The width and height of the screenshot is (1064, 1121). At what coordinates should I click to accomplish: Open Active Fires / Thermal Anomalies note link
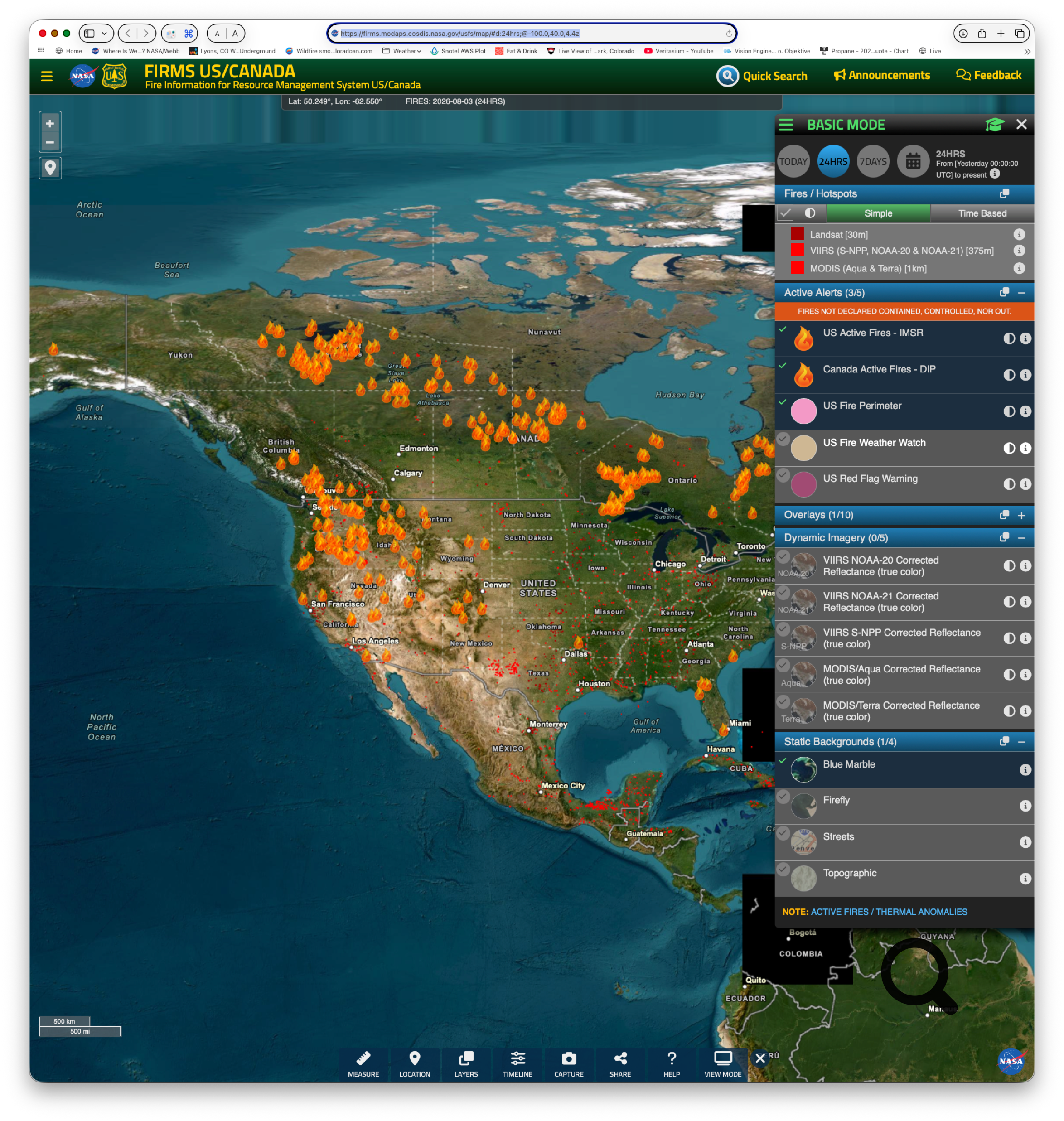tap(889, 912)
